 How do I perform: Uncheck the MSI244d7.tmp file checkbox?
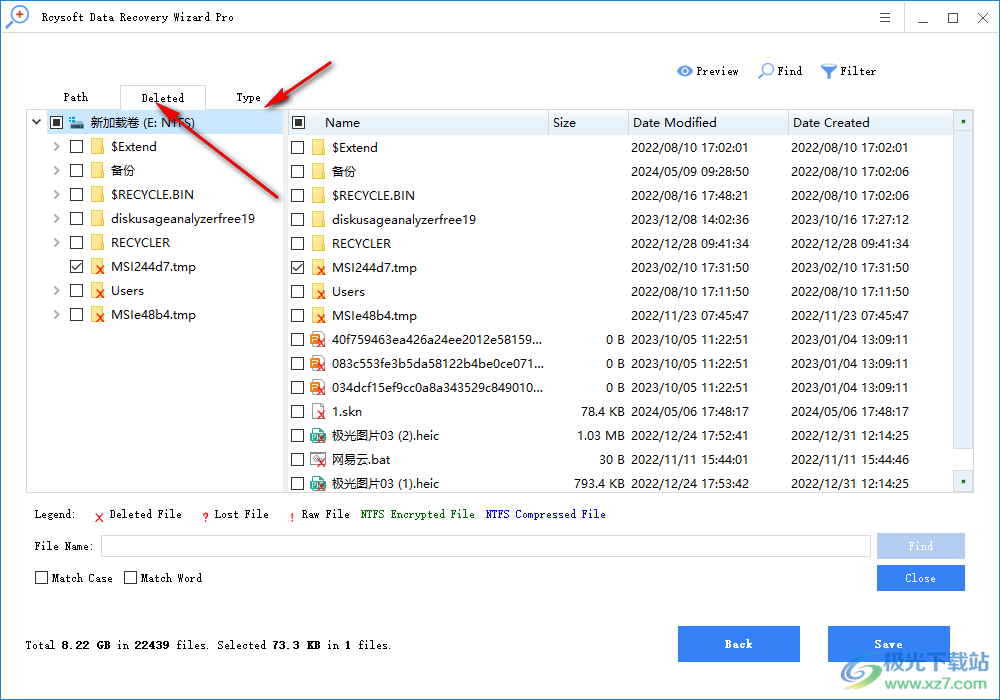76,266
